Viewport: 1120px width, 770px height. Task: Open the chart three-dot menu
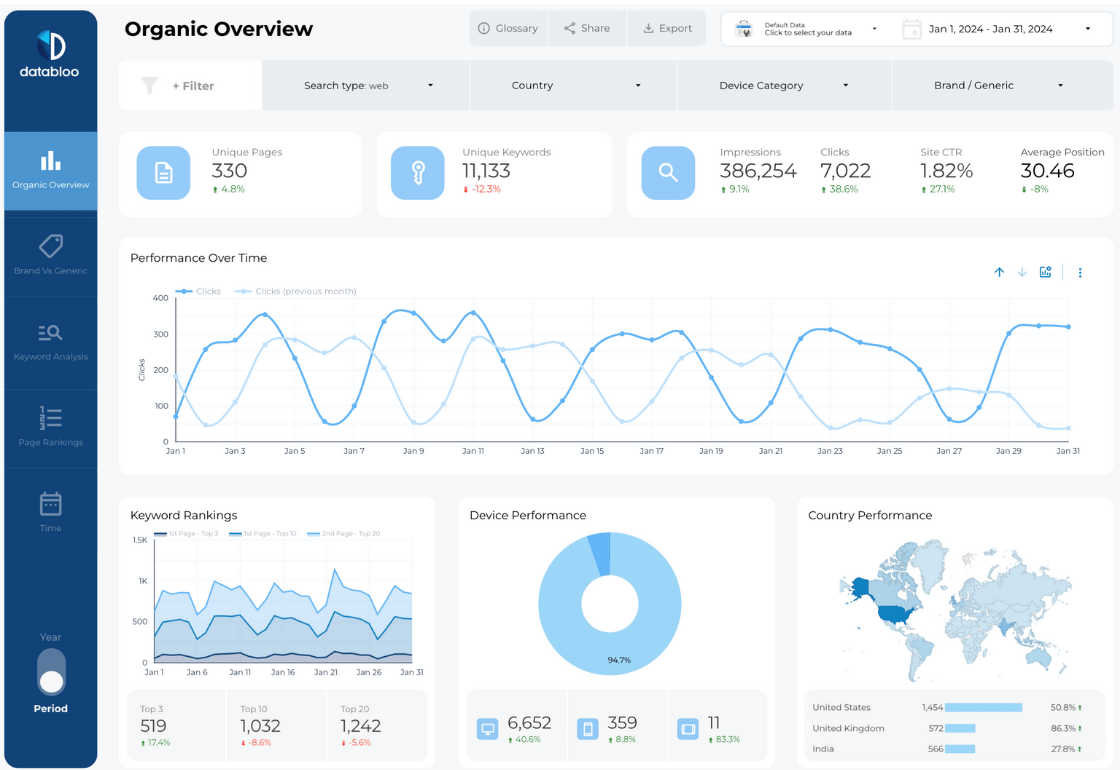tap(1080, 272)
